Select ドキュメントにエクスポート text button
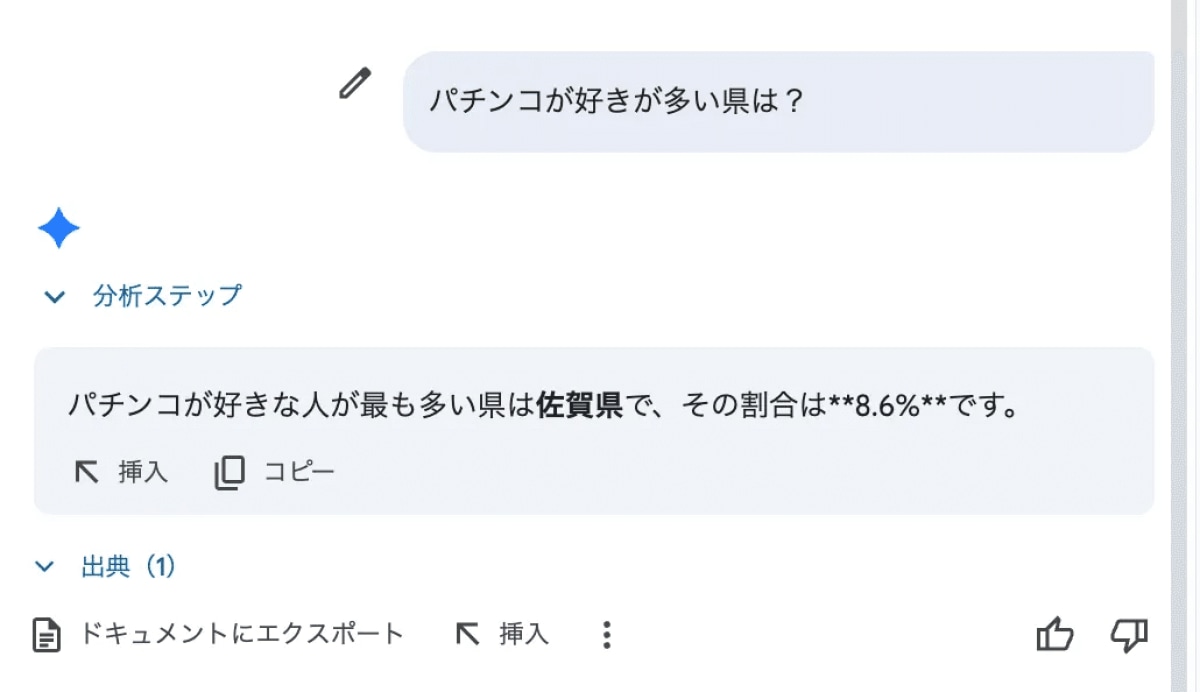The height and width of the screenshot is (692, 1200). 241,634
